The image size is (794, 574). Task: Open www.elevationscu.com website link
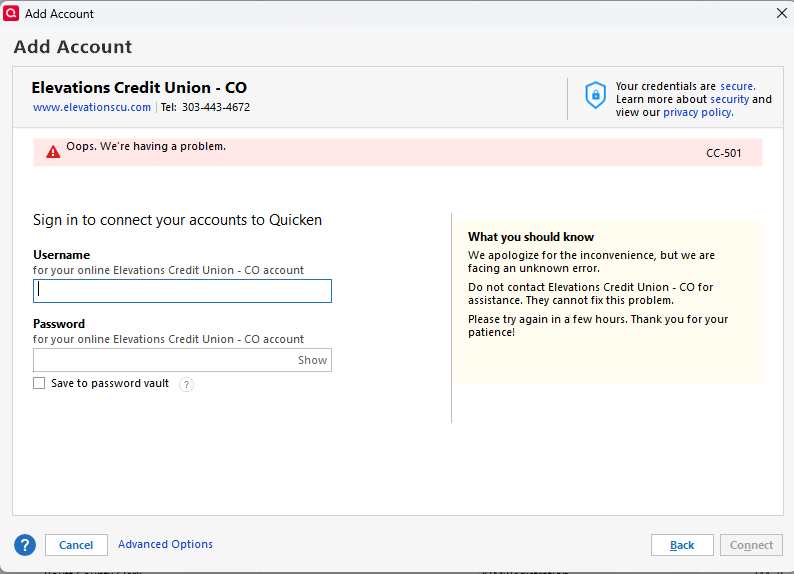click(92, 107)
